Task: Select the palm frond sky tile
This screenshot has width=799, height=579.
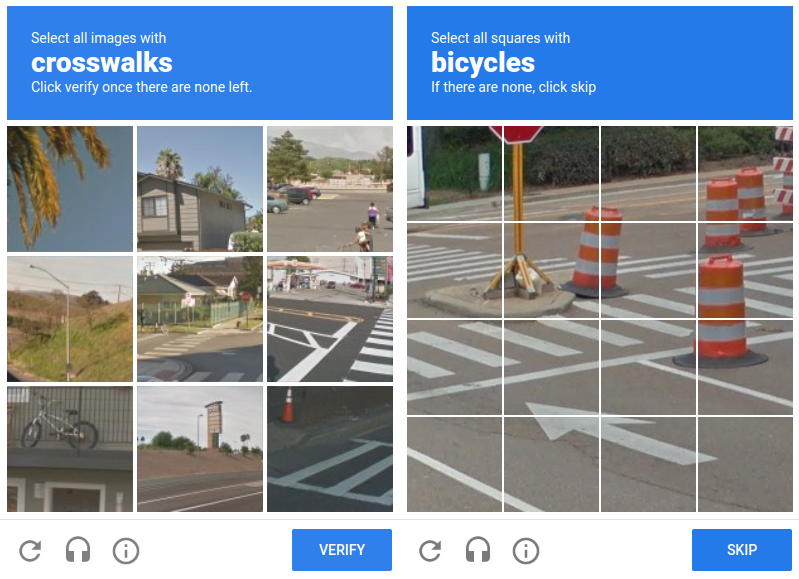Action: 70,189
